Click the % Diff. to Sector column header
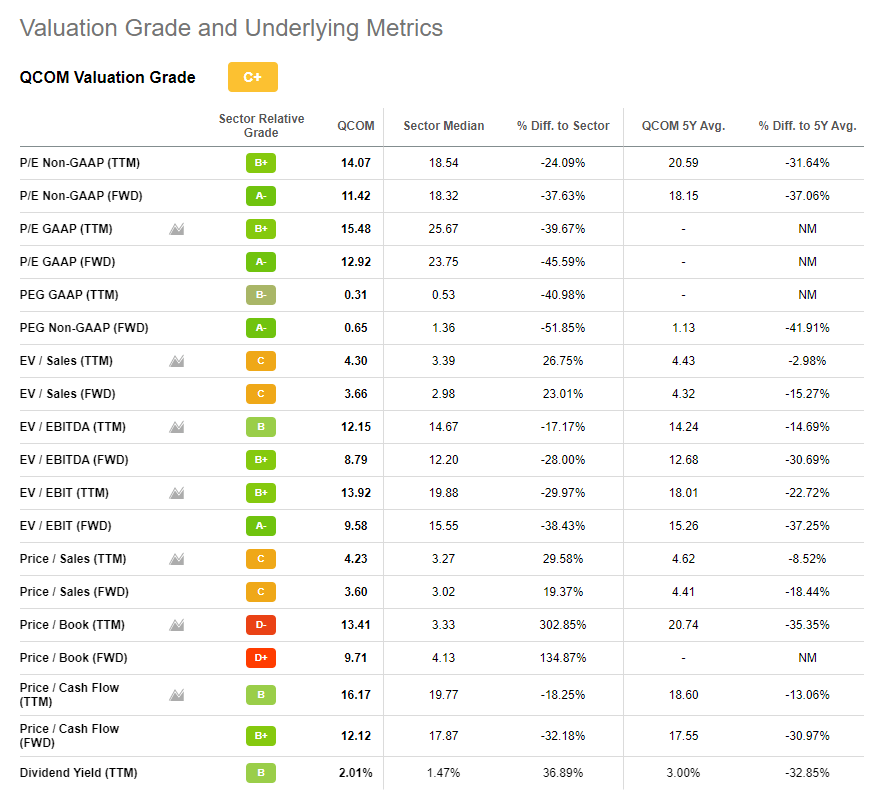870x802 pixels. (563, 126)
